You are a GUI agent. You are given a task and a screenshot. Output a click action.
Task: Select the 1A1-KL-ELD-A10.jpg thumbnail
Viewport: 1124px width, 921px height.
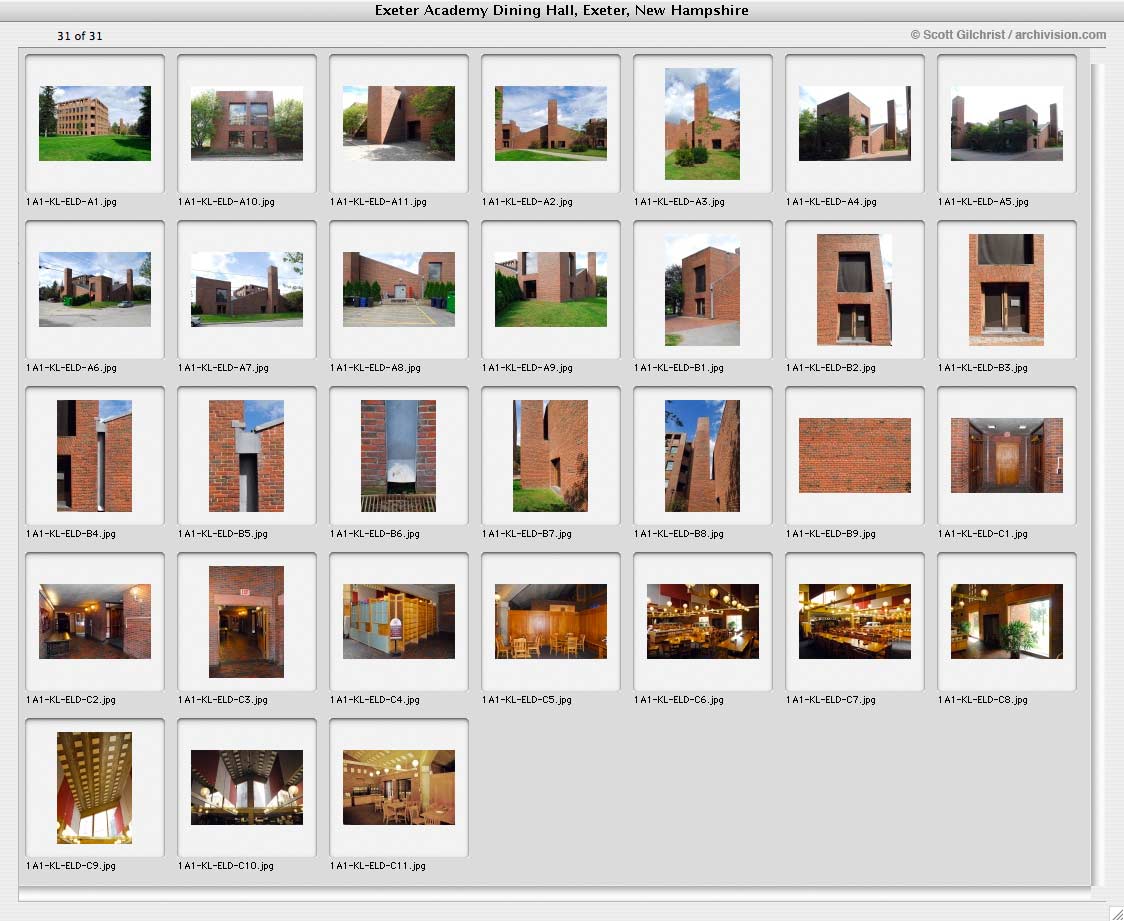[247, 123]
